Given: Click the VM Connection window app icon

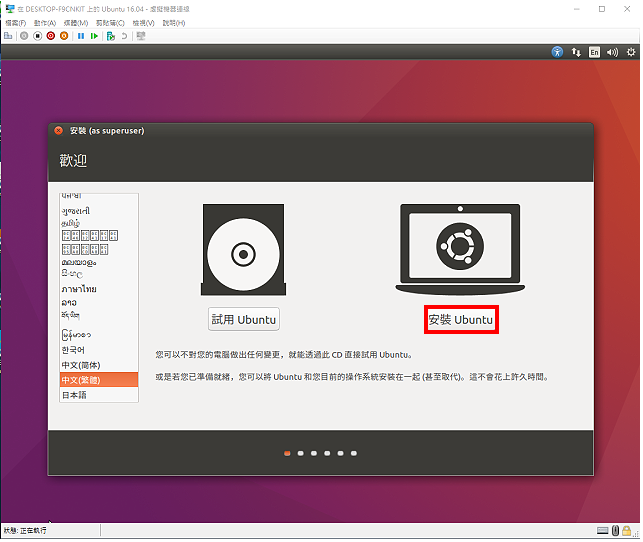Looking at the screenshot, I should [x=10, y=9].
